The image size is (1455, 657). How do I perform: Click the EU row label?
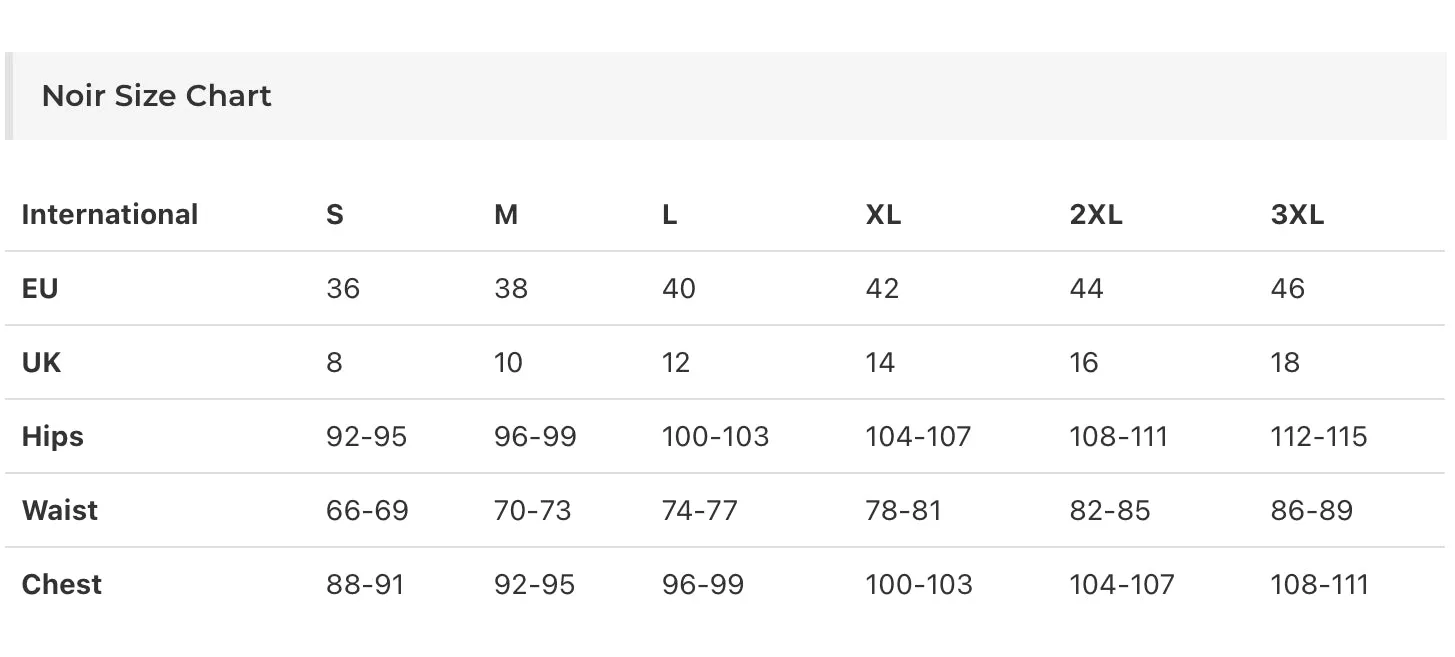(x=40, y=288)
